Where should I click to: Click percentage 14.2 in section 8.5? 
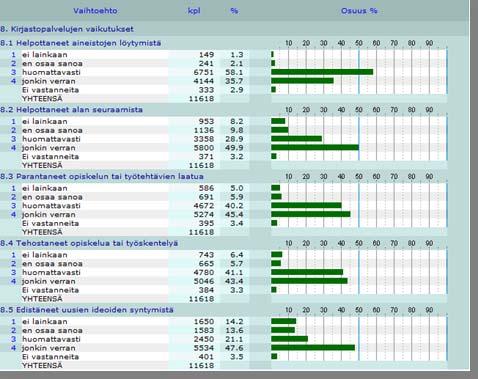click(234, 321)
